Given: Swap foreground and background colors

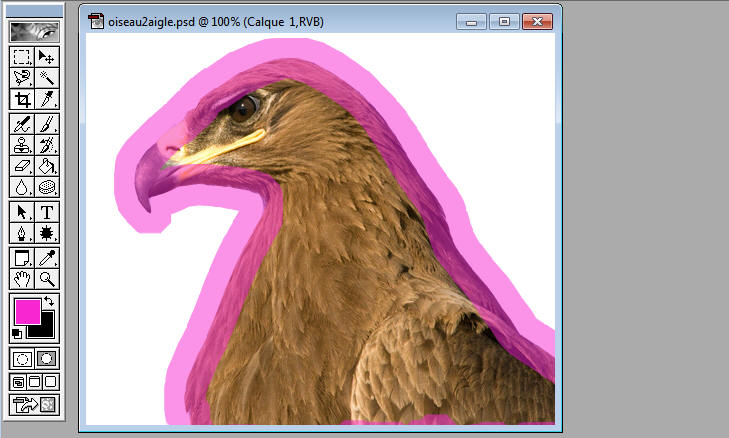Looking at the screenshot, I should pyautogui.click(x=49, y=301).
